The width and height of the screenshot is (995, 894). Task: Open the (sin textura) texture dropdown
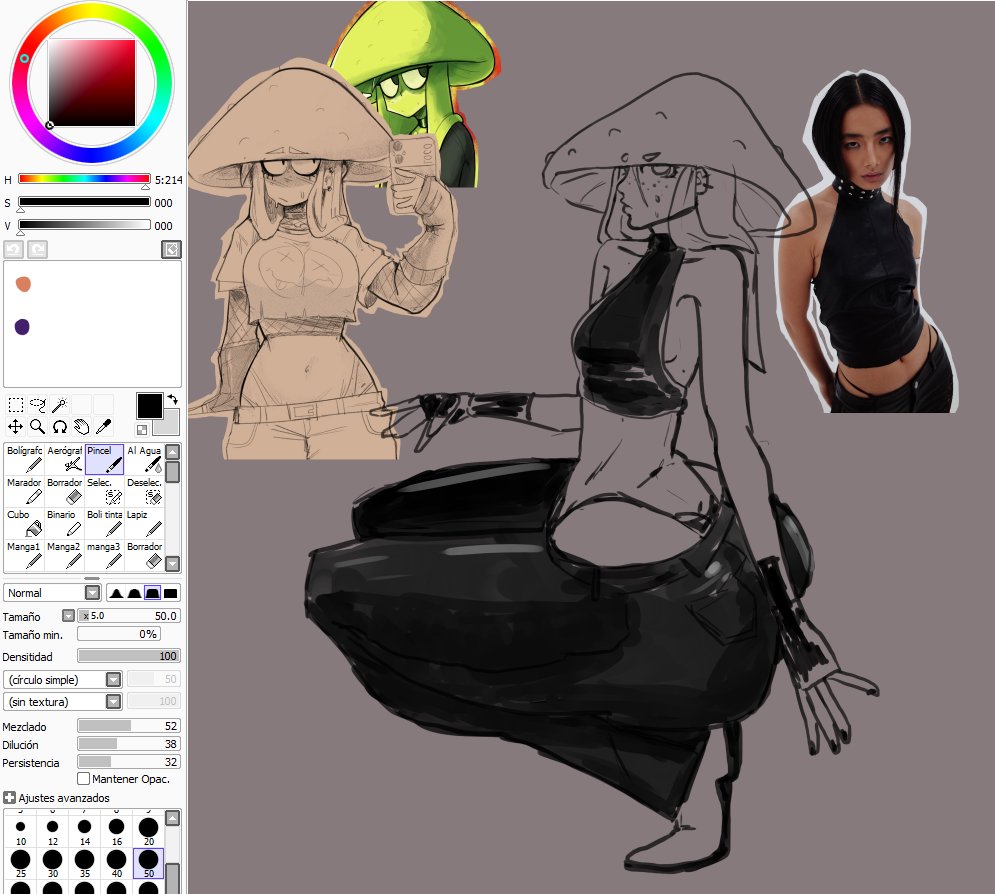114,702
